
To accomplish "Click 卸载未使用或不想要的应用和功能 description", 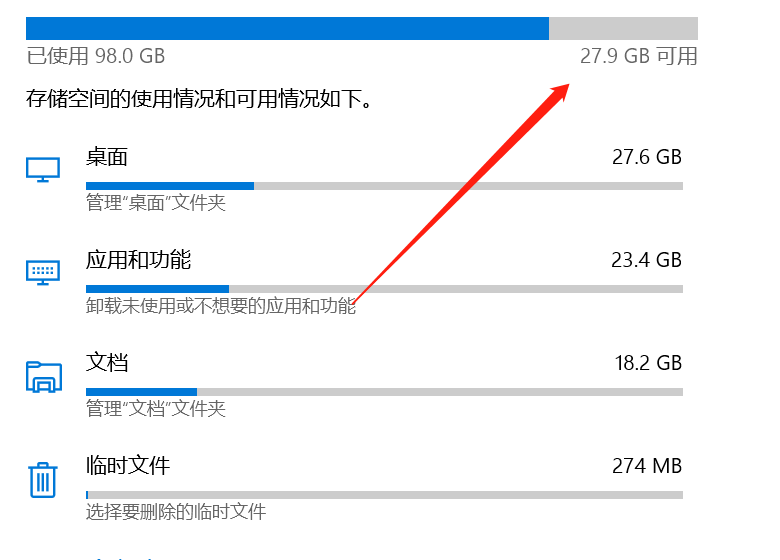I will coord(221,306).
